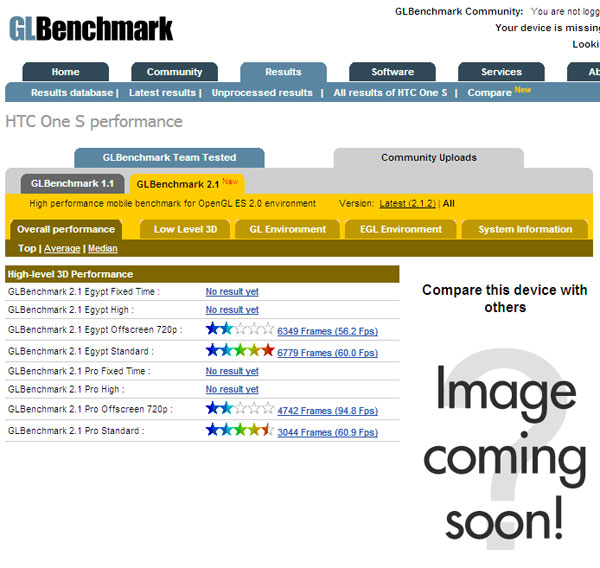The image size is (600, 568).
Task: Select the GLBenchmark 2.1 tab
Action: click(187, 184)
